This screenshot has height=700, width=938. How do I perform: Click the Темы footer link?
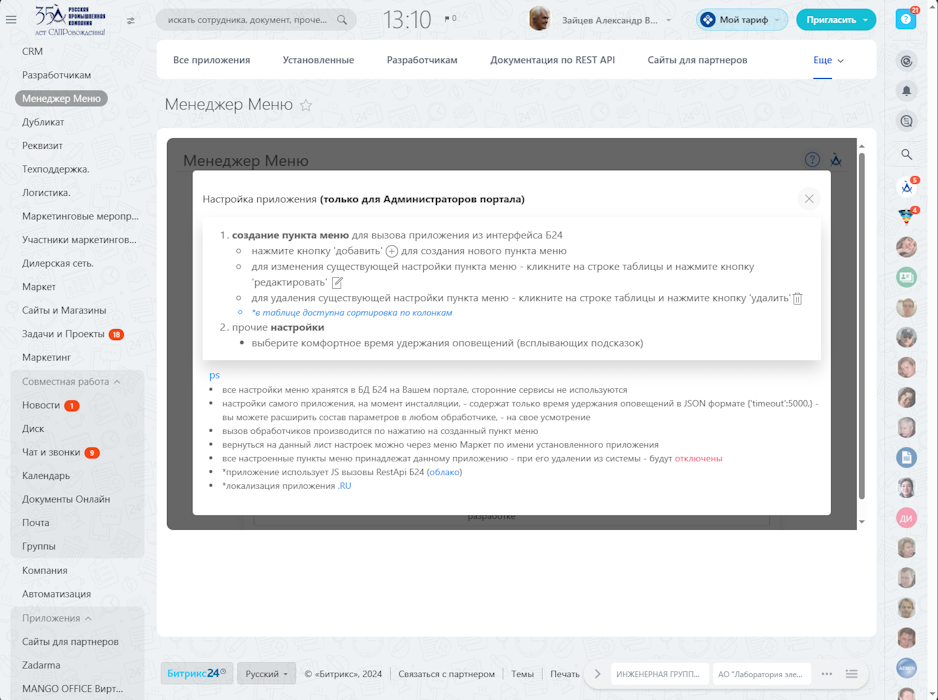click(522, 674)
